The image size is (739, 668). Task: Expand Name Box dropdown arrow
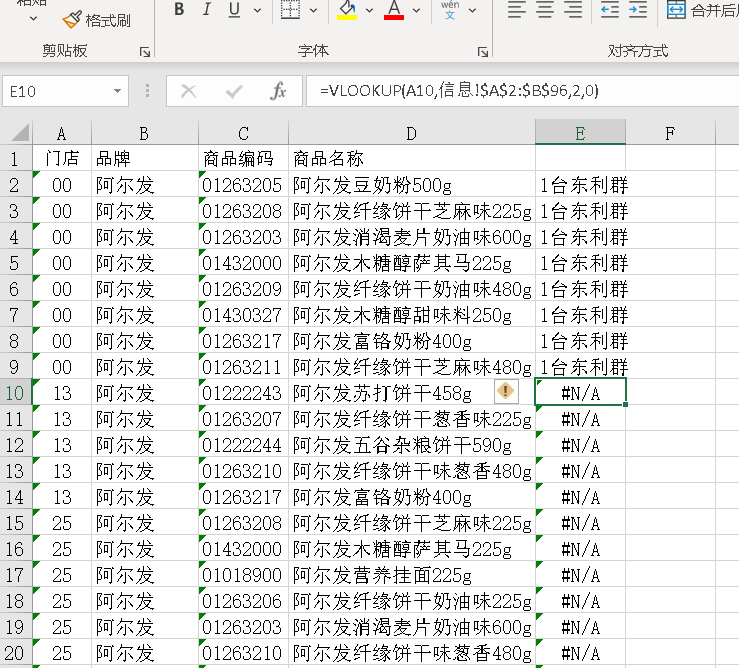pyautogui.click(x=117, y=91)
